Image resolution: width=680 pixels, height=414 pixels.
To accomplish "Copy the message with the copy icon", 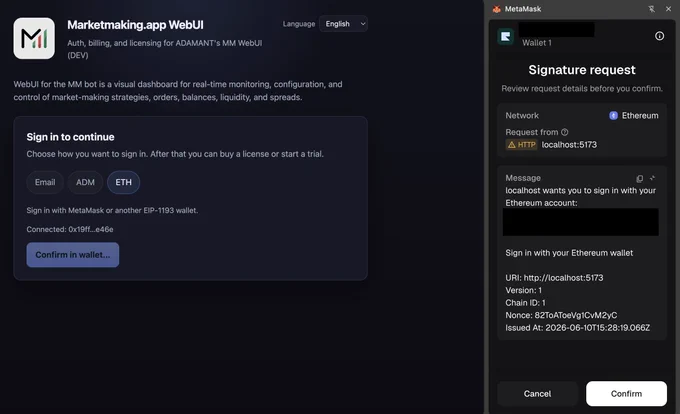I will [x=640, y=178].
